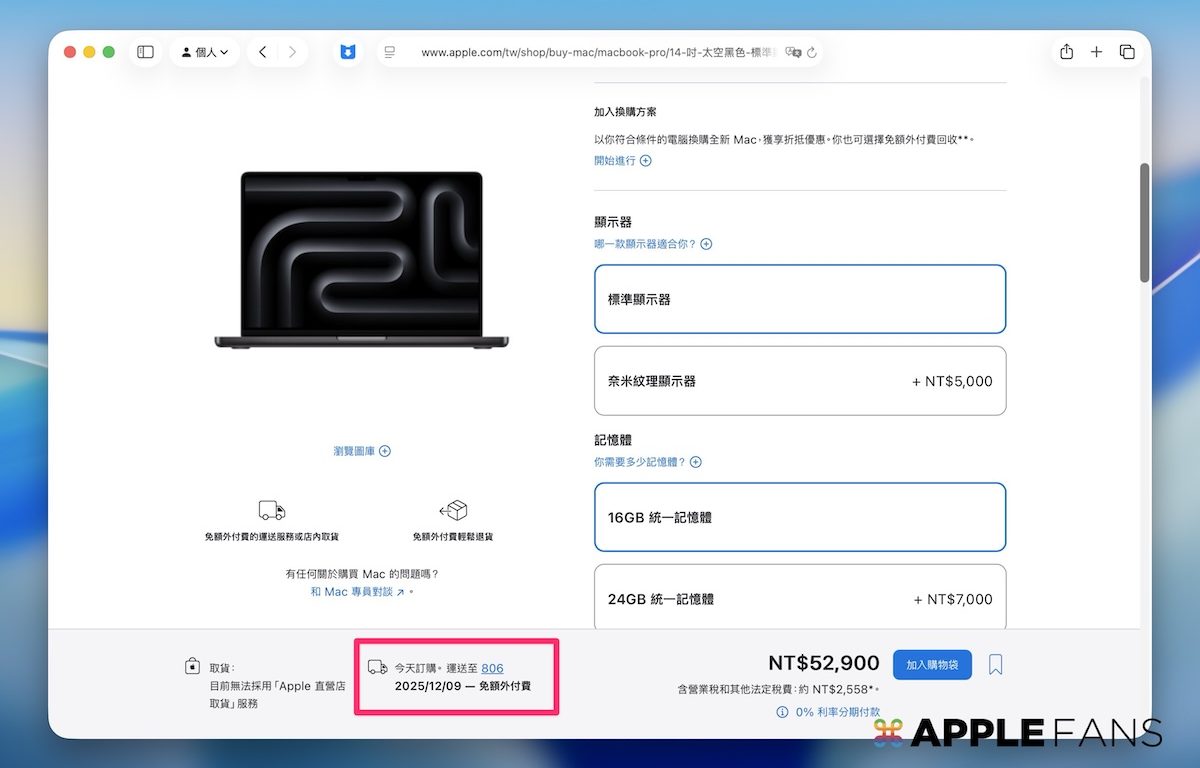Reload the page

pos(812,52)
